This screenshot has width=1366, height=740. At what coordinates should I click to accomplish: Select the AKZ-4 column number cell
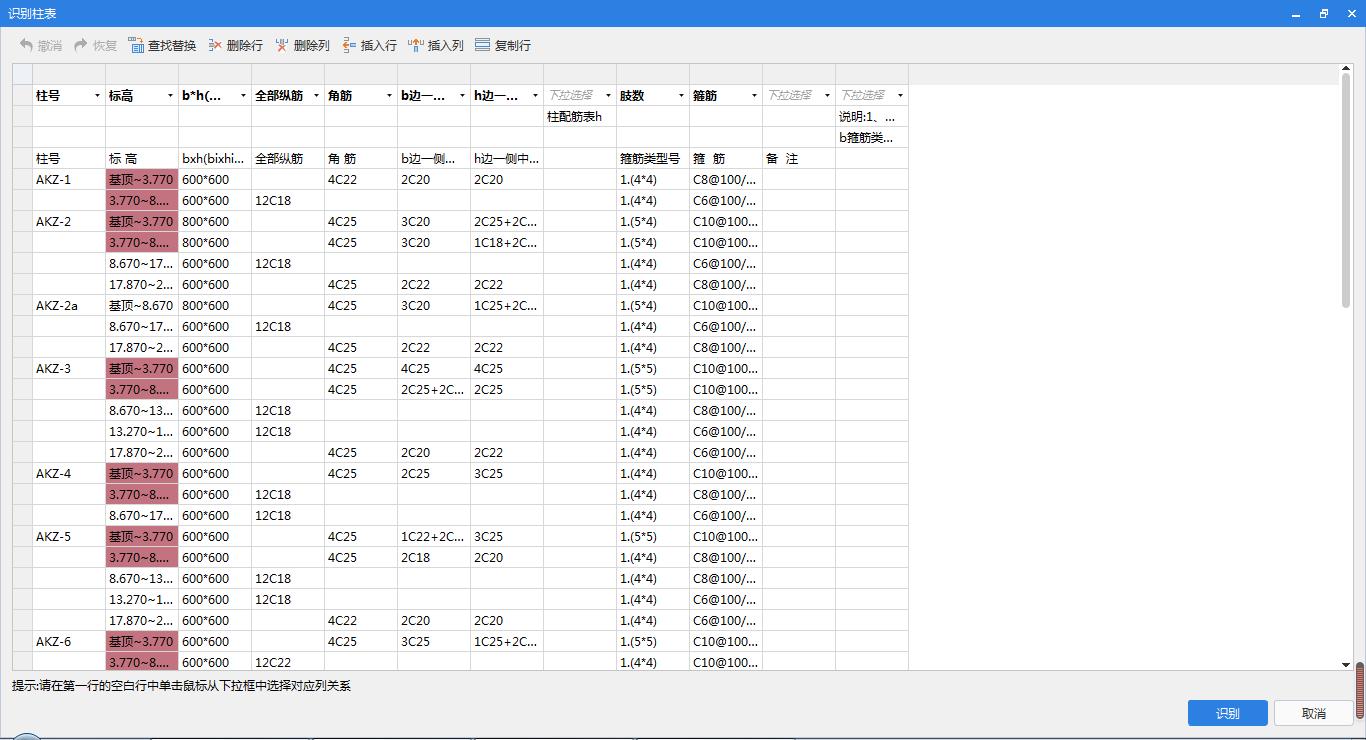click(x=69, y=474)
